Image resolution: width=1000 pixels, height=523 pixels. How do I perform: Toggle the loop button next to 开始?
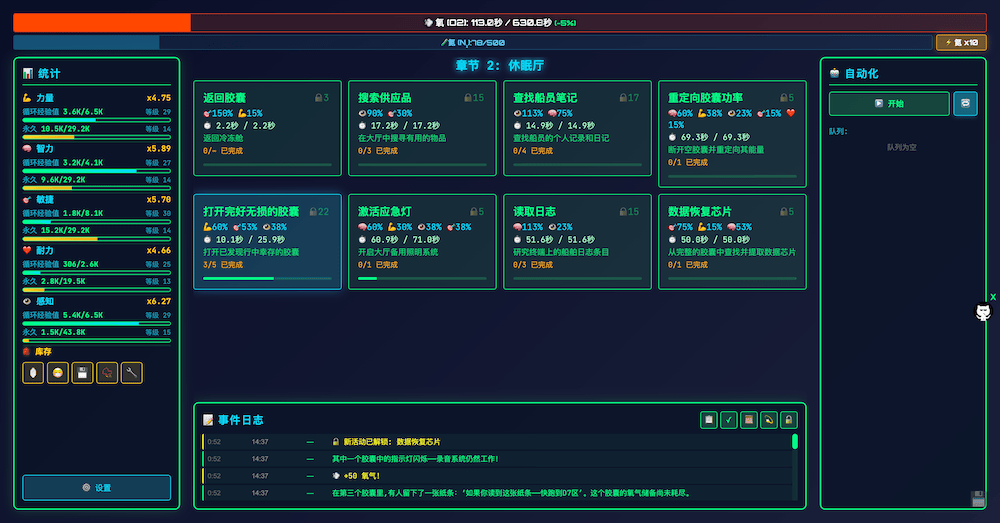pyautogui.click(x=965, y=103)
